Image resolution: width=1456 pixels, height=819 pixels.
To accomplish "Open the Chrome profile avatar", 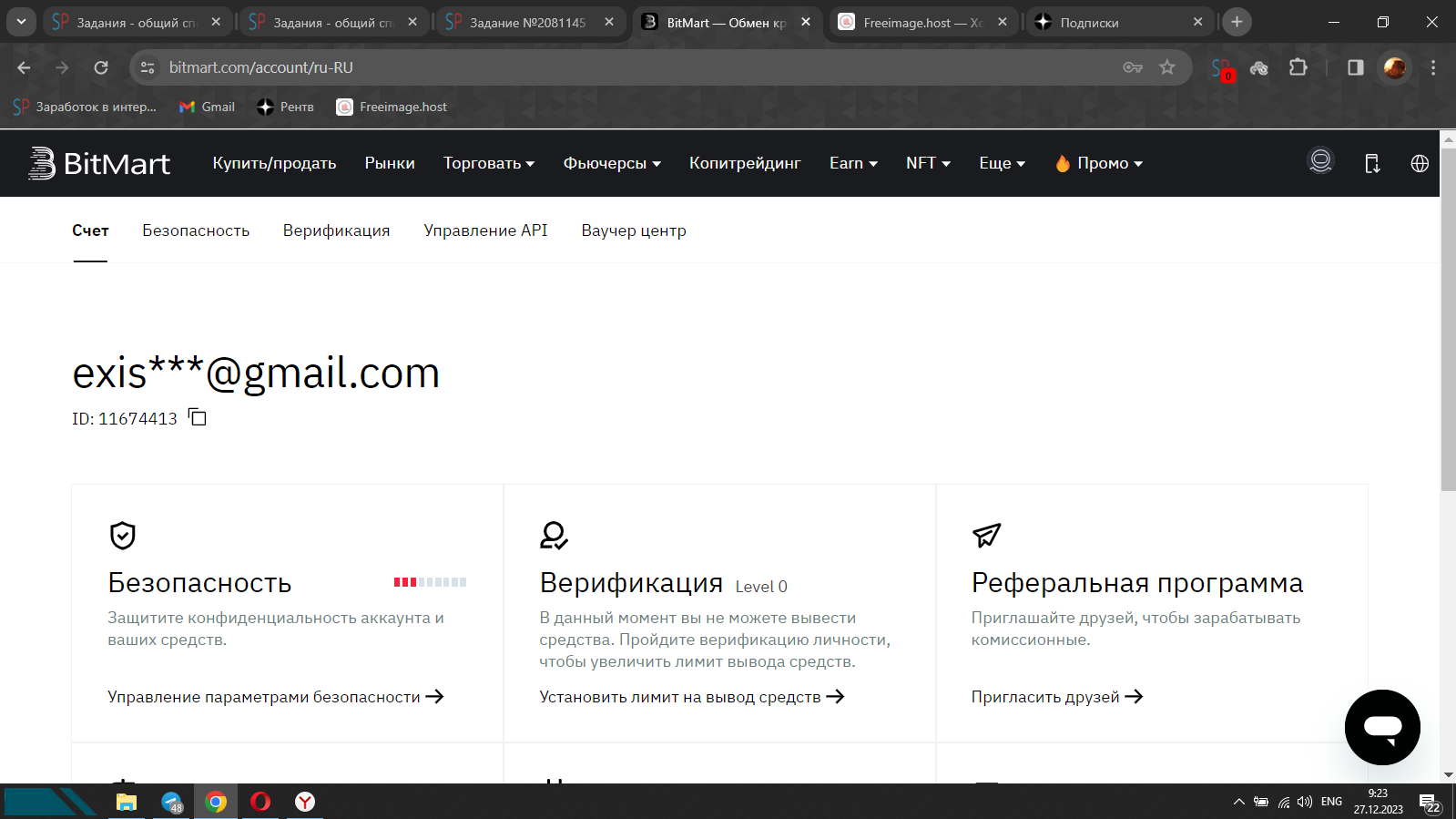I will (x=1394, y=67).
